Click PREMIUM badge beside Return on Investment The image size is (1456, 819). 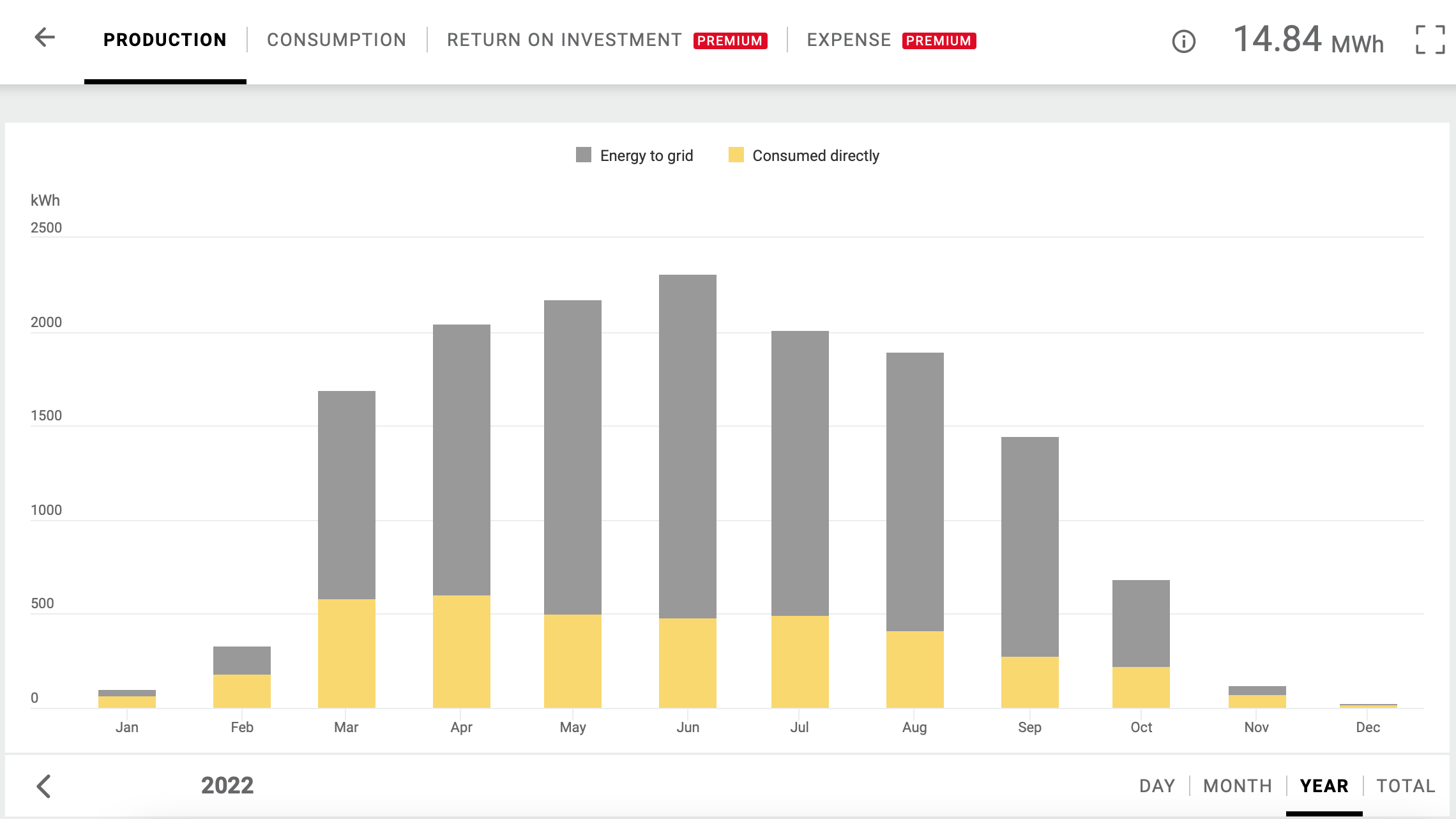coord(730,41)
